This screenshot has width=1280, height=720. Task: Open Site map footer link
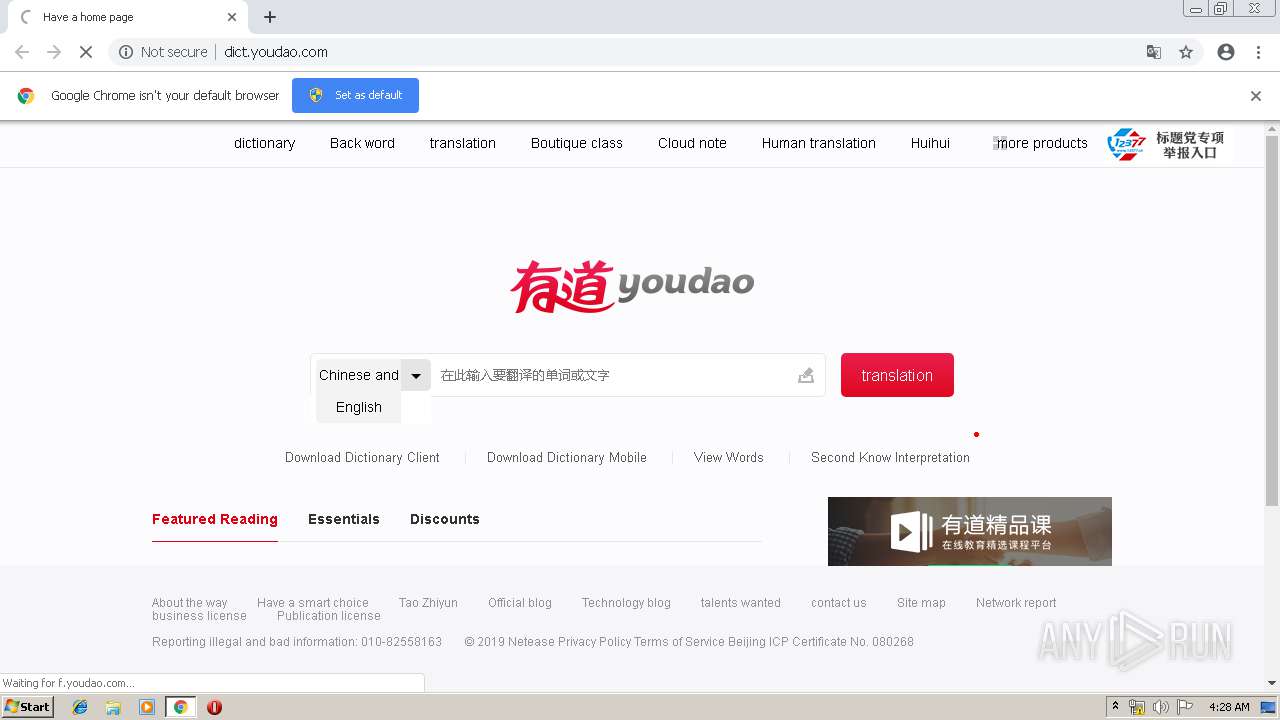(x=921, y=603)
